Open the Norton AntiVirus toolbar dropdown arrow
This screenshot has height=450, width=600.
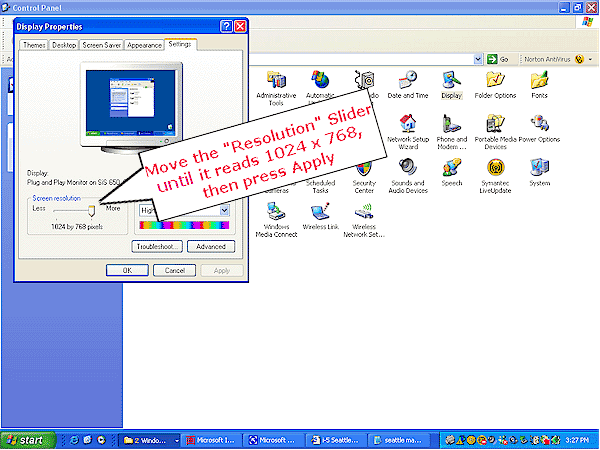[x=590, y=59]
